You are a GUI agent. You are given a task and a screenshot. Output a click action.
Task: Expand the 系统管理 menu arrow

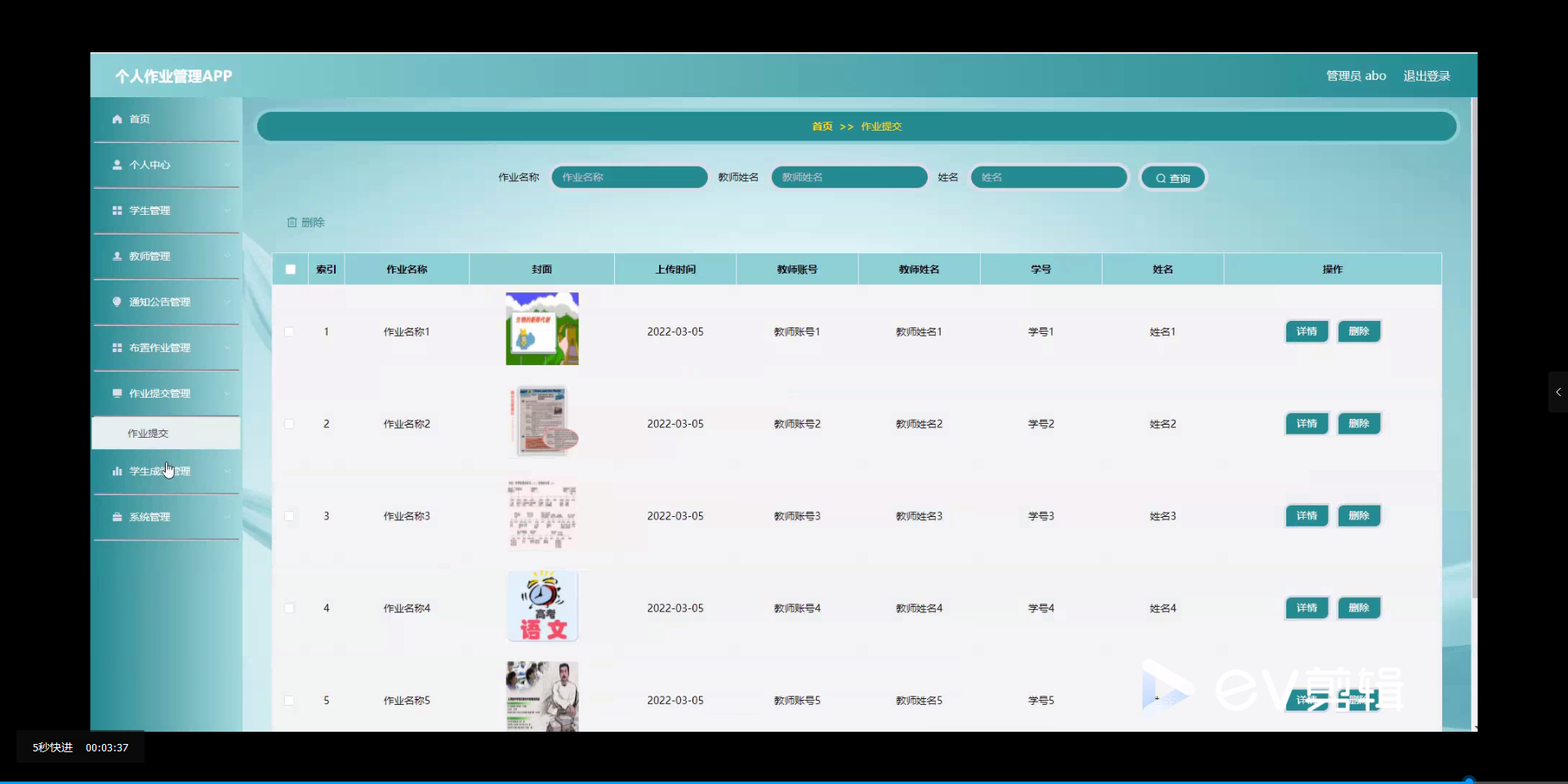[227, 517]
